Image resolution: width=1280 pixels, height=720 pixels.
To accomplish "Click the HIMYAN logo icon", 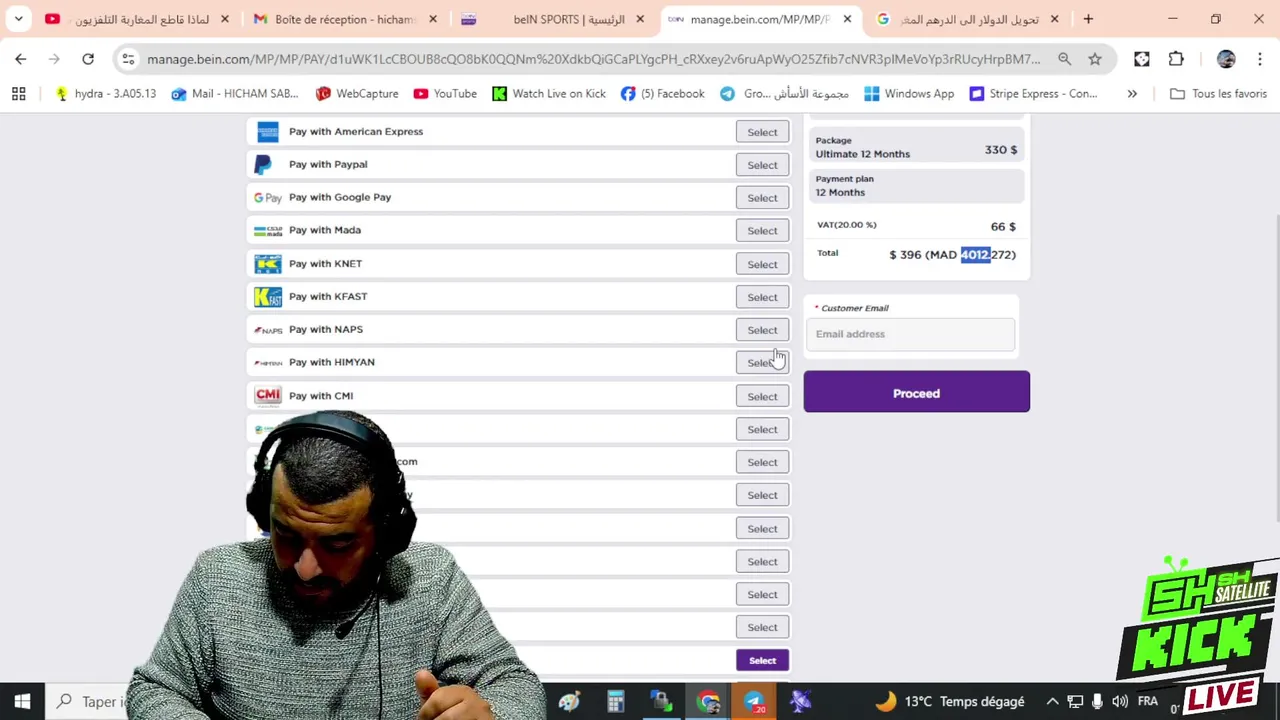I will 267,363.
